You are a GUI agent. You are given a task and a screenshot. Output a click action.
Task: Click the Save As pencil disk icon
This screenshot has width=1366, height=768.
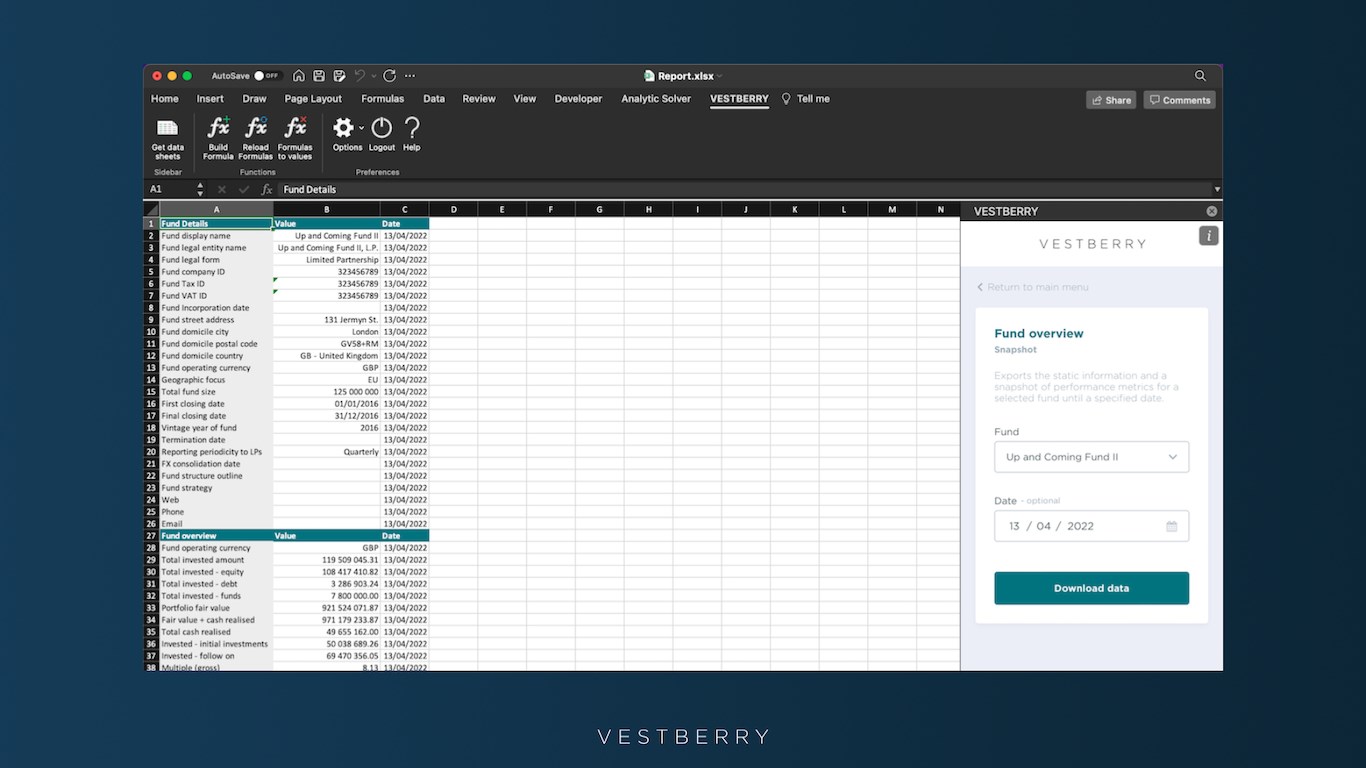339,76
